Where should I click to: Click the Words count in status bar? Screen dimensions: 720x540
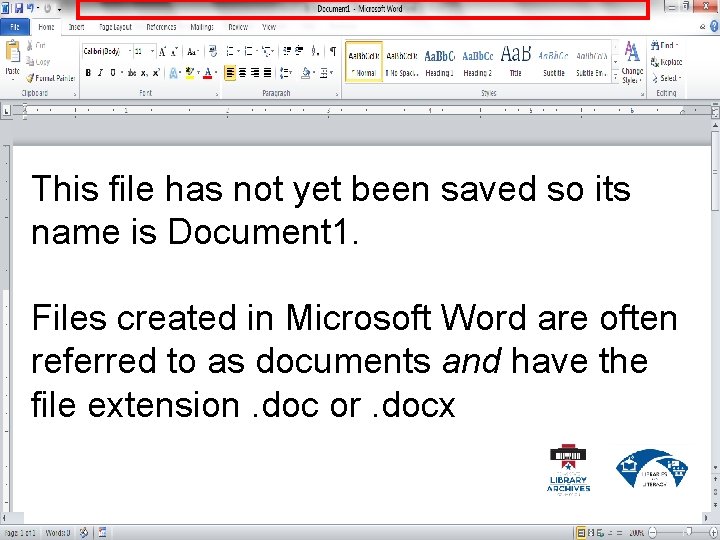pyautogui.click(x=57, y=533)
